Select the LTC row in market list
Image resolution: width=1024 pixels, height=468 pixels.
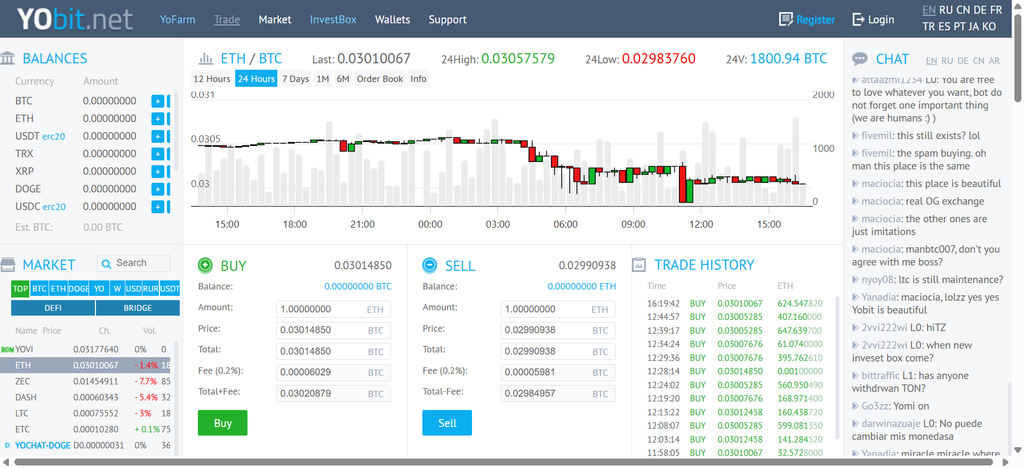click(87, 413)
